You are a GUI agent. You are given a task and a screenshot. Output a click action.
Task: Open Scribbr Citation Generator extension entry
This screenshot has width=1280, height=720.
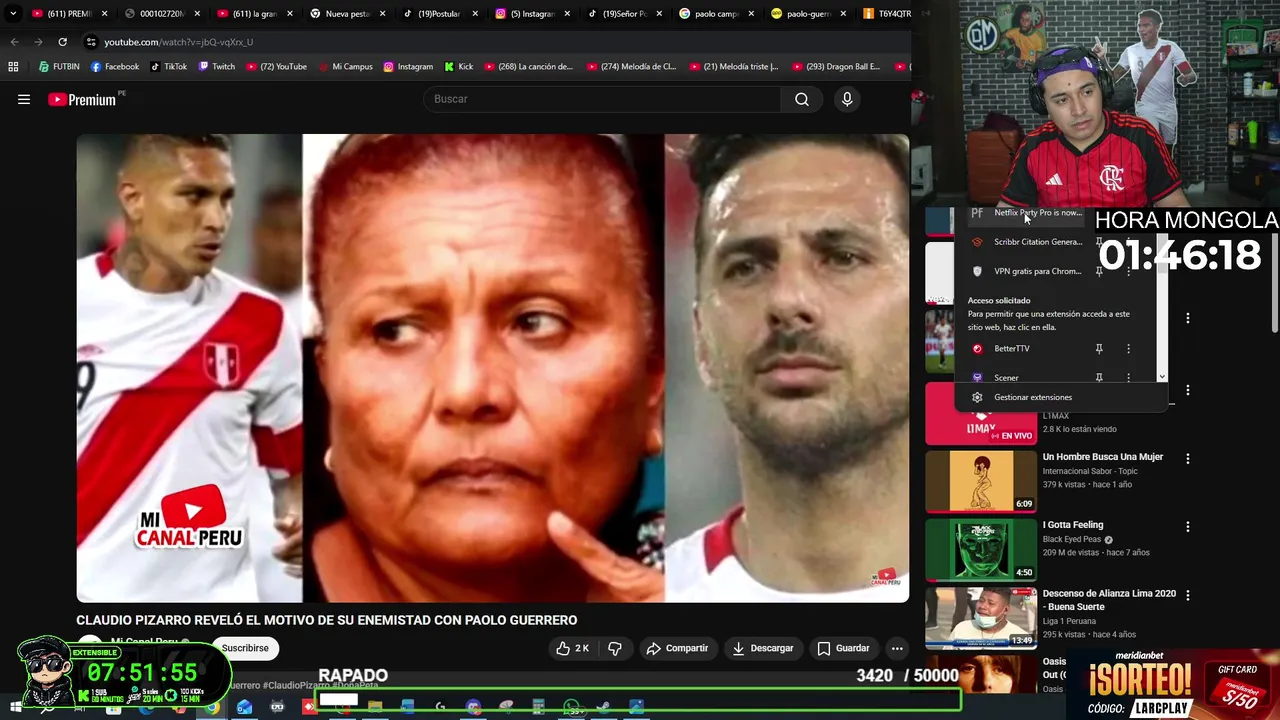[1027, 242]
